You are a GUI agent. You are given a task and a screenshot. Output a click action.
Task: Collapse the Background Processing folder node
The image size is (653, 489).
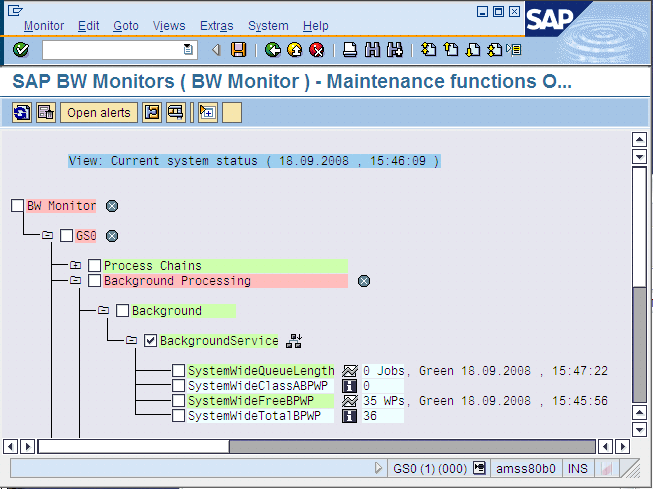pyautogui.click(x=75, y=281)
